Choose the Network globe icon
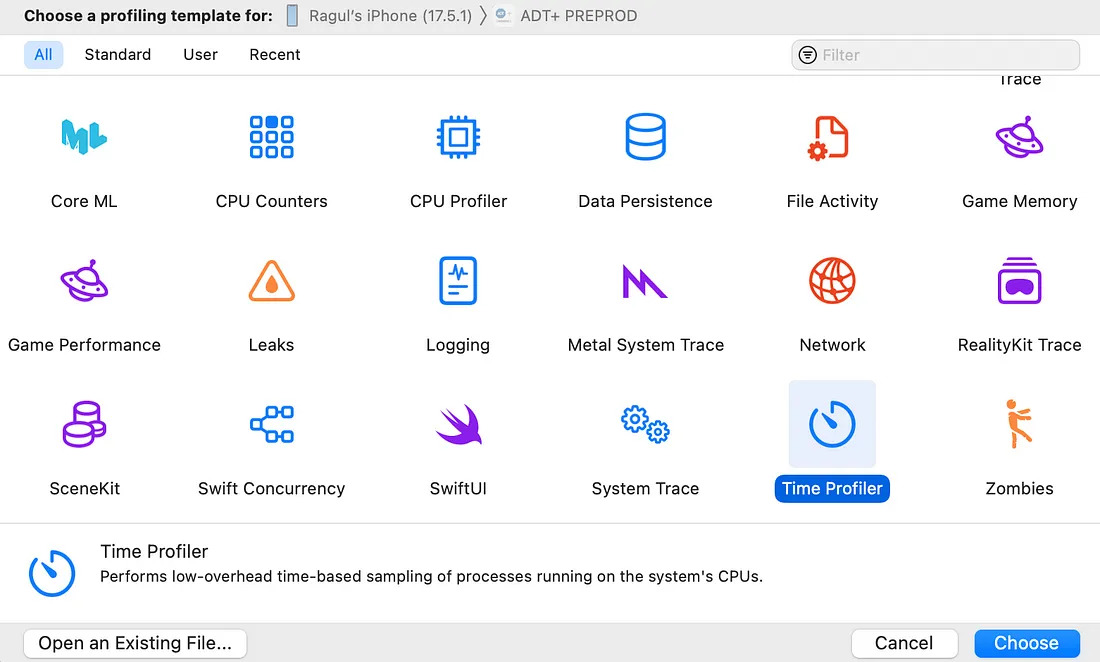 click(832, 281)
